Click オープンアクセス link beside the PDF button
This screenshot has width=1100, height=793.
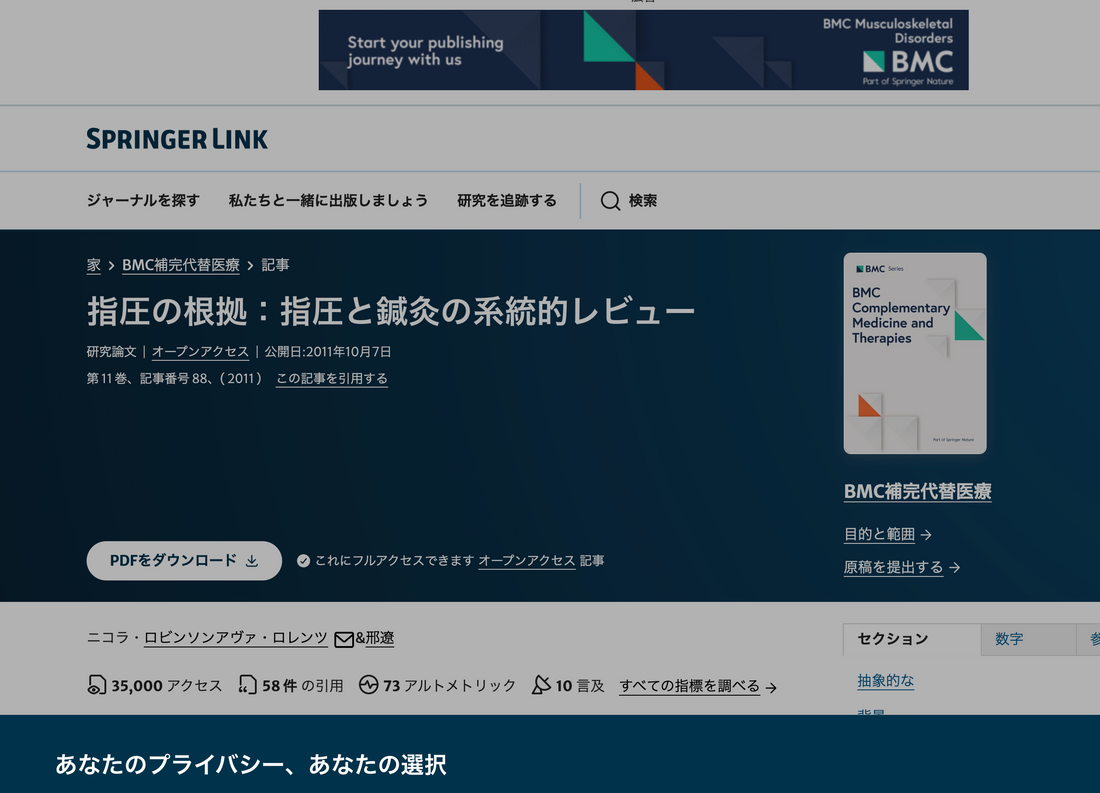[x=527, y=561]
